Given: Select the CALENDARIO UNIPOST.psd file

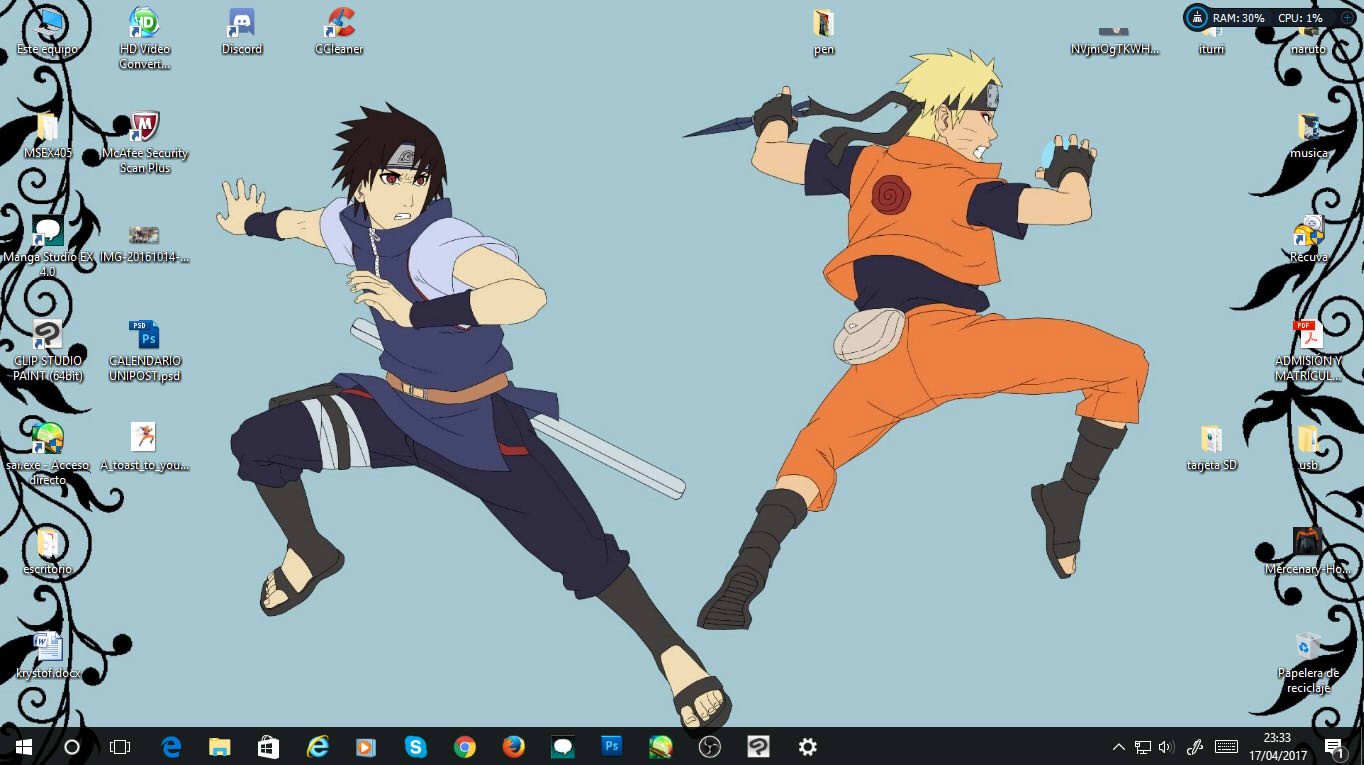Looking at the screenshot, I should point(145,350).
